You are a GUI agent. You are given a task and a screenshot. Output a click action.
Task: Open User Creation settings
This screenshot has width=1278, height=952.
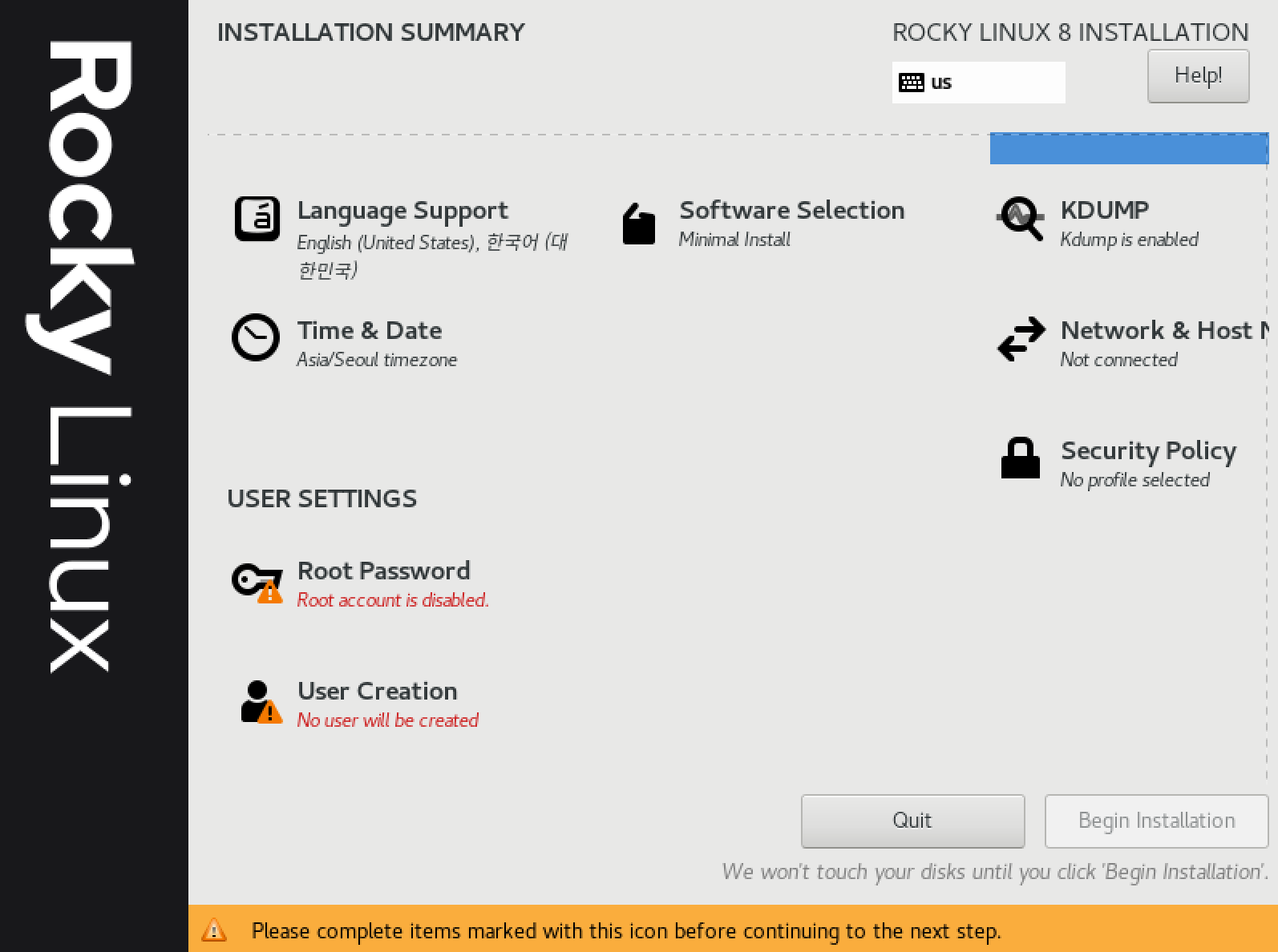click(x=378, y=691)
